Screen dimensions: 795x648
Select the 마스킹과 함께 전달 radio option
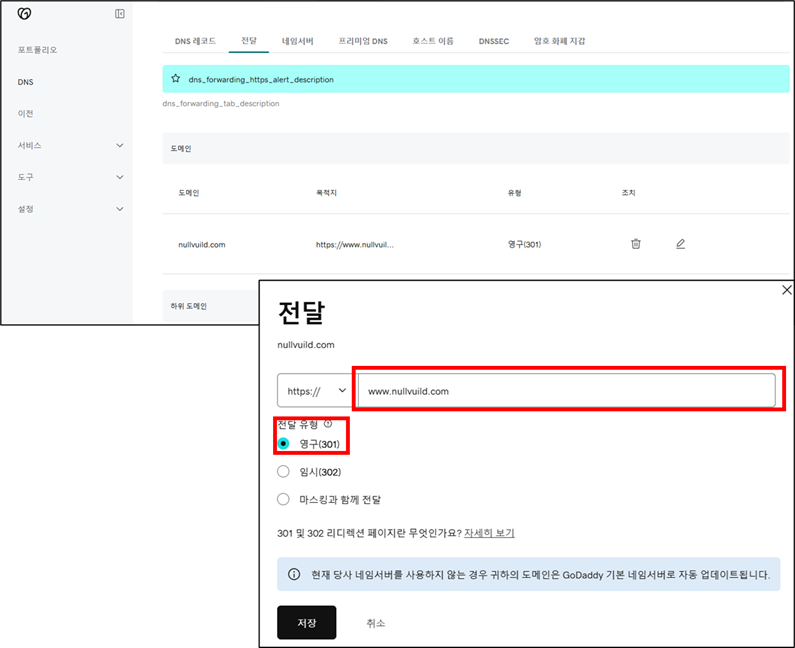click(x=283, y=499)
